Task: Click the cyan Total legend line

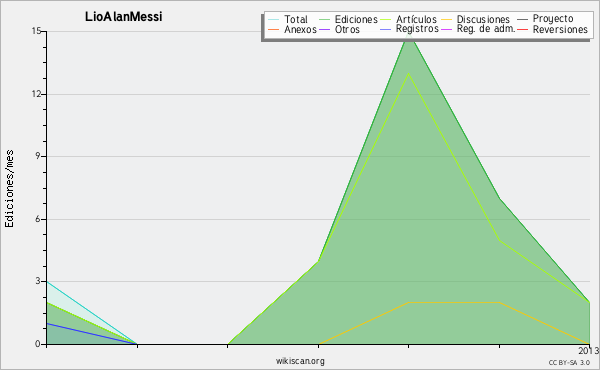Action: 274,19
